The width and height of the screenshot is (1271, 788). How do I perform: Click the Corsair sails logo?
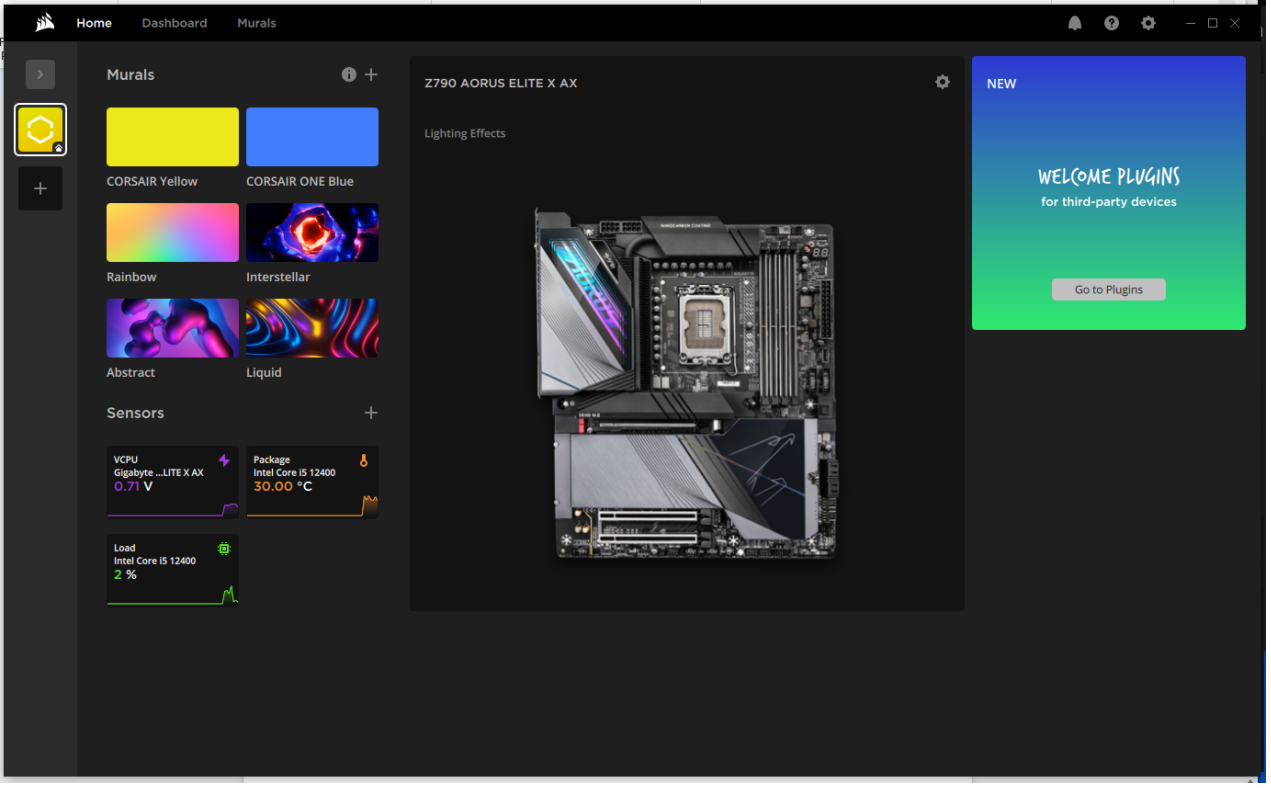45,23
